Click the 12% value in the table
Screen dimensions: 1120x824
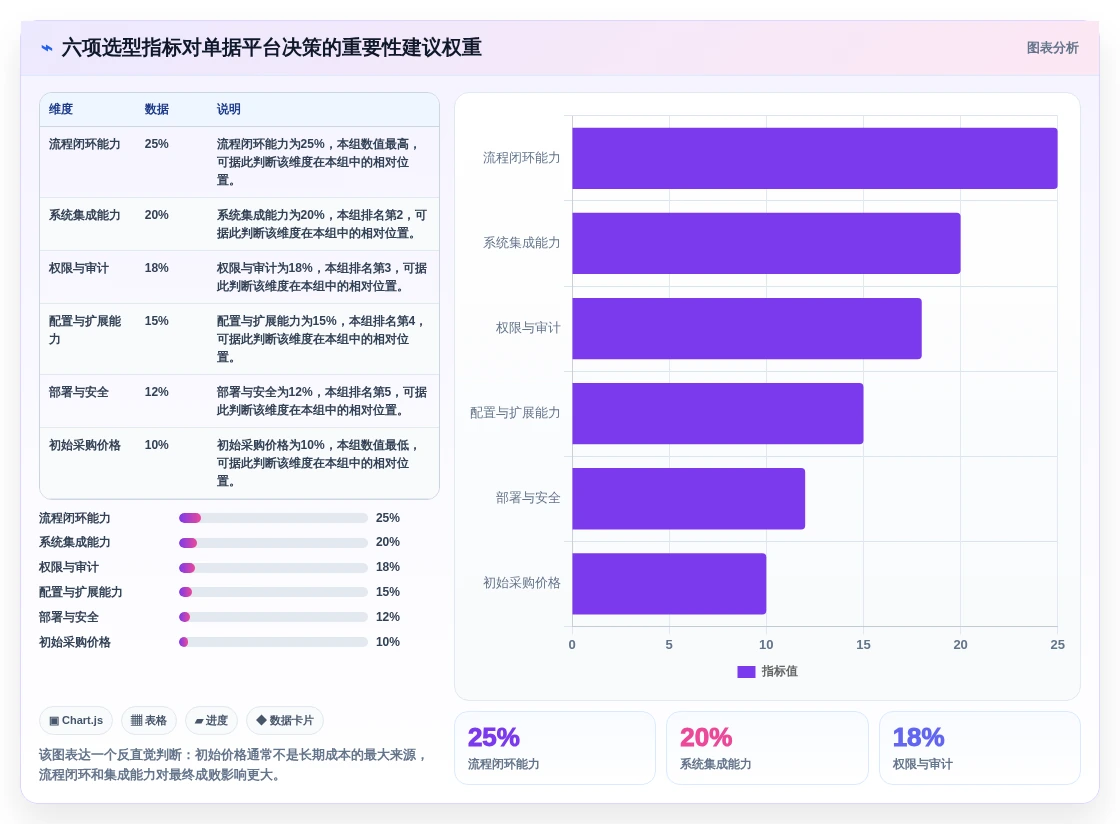[x=156, y=392]
